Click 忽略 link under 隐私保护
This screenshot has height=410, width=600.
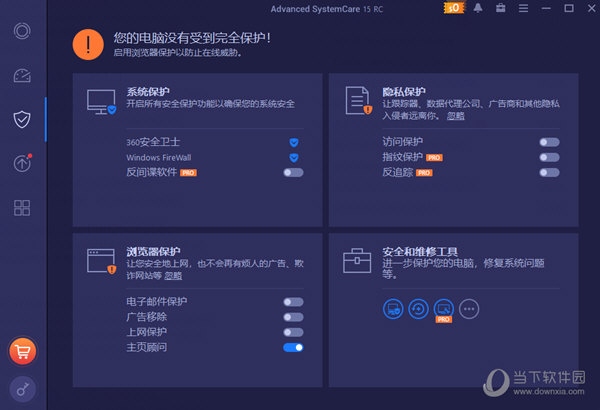(x=455, y=116)
